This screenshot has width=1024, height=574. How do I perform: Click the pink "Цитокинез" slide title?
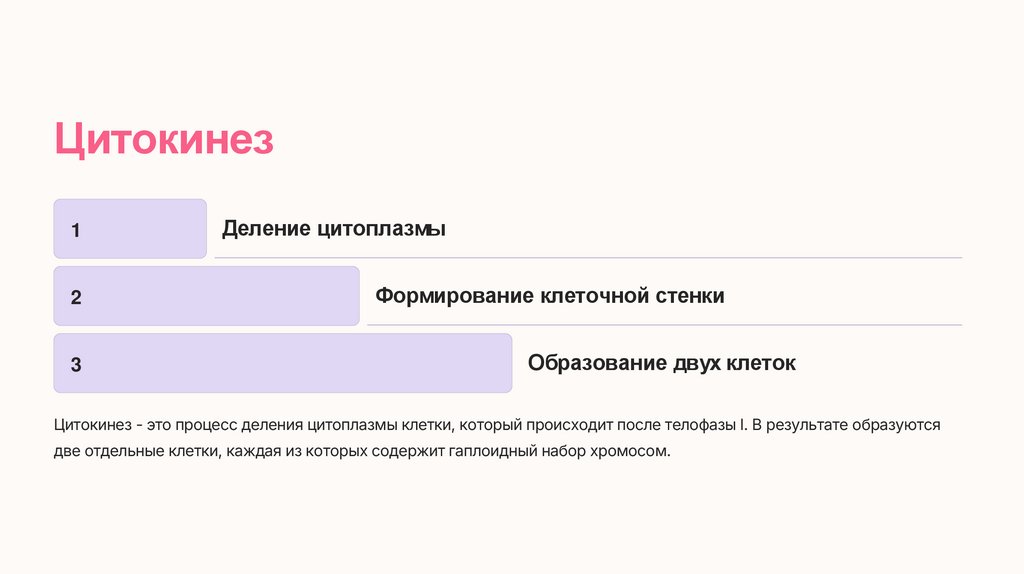pos(163,140)
